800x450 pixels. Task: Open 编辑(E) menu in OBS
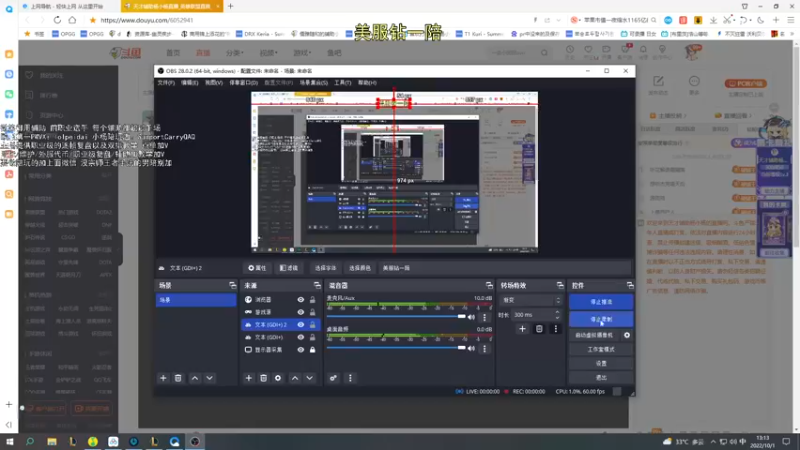(x=190, y=83)
